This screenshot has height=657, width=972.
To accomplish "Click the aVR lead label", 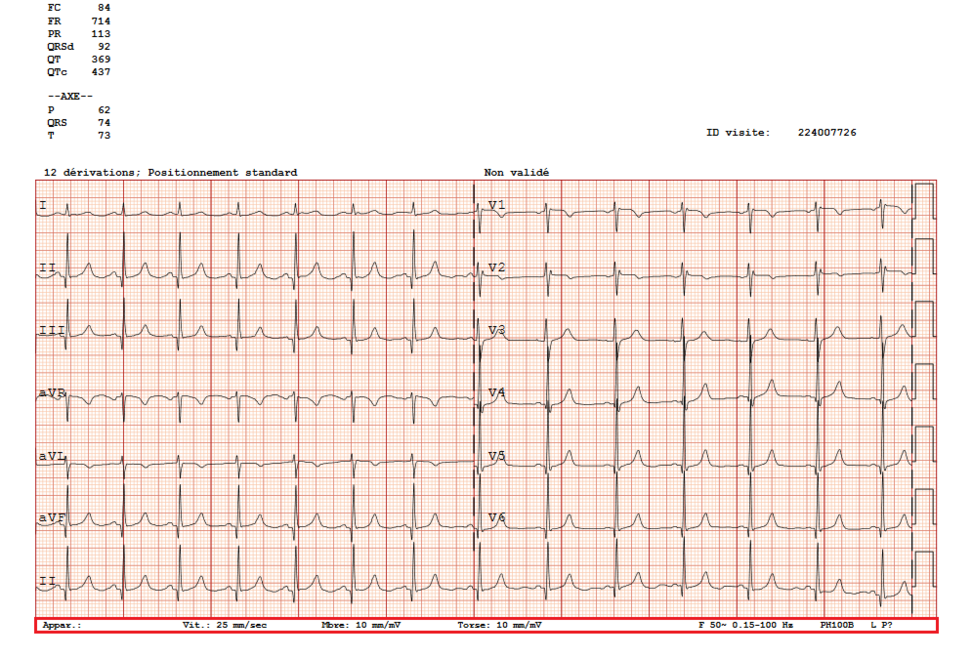I will [52, 390].
